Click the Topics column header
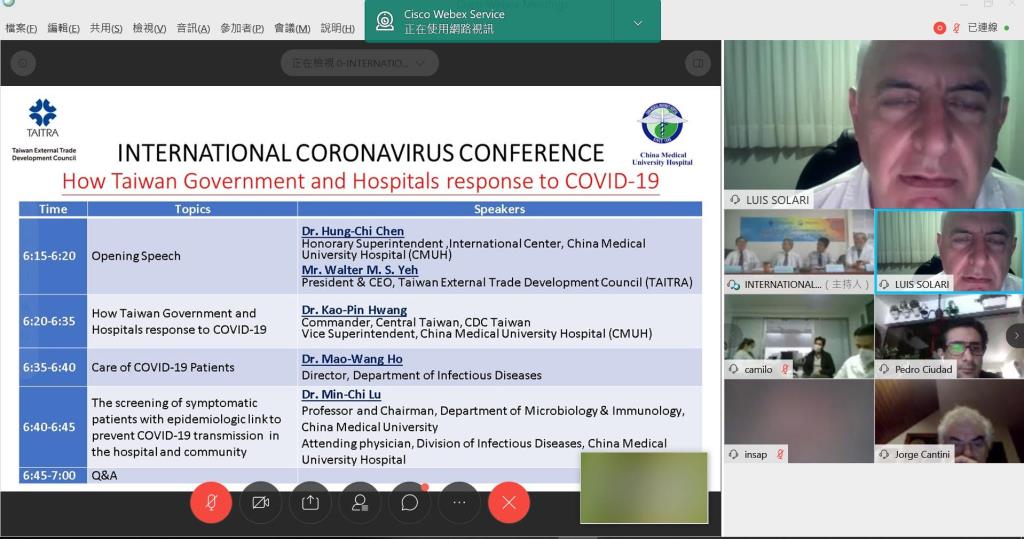This screenshot has height=539, width=1024. tap(192, 209)
